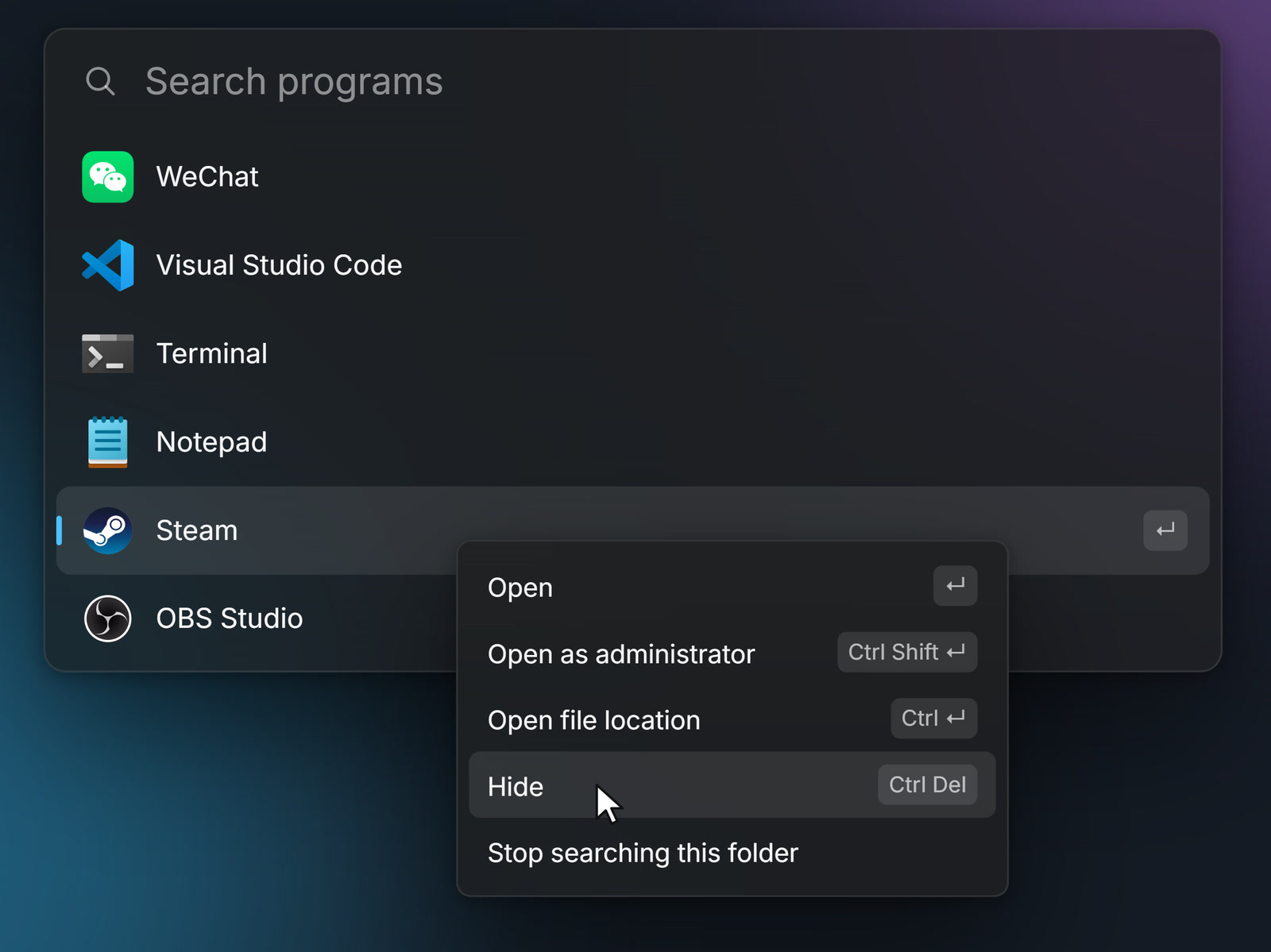This screenshot has height=952, width=1271.
Task: Click the Steam result label
Action: [x=197, y=530]
